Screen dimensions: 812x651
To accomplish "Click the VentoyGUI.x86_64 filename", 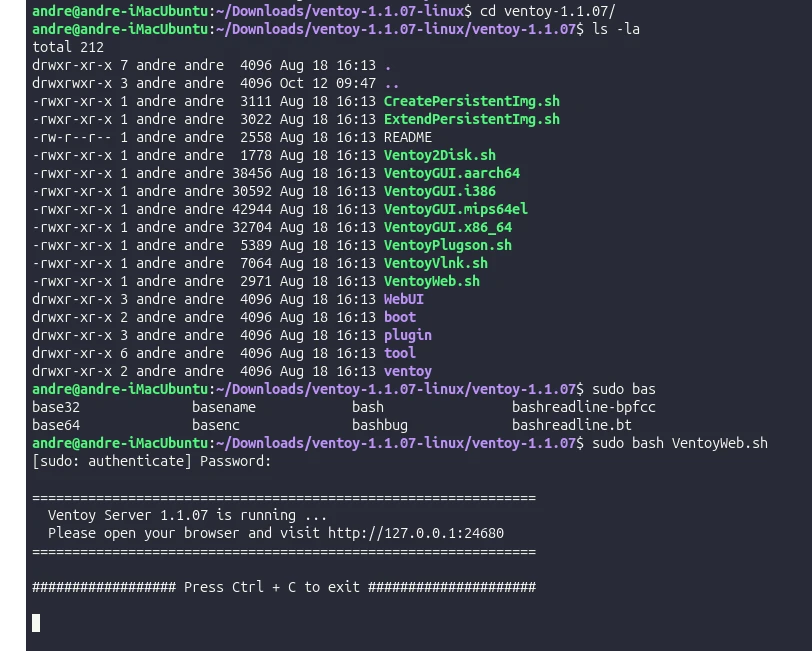I will pyautogui.click(x=448, y=227).
